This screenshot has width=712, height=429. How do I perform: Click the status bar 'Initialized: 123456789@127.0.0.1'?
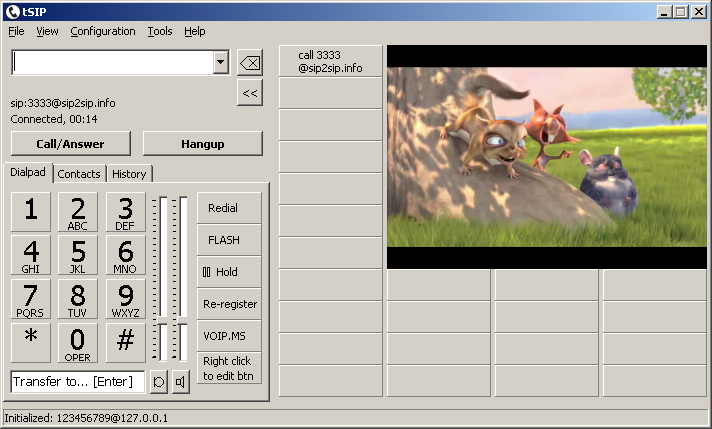[x=86, y=418]
